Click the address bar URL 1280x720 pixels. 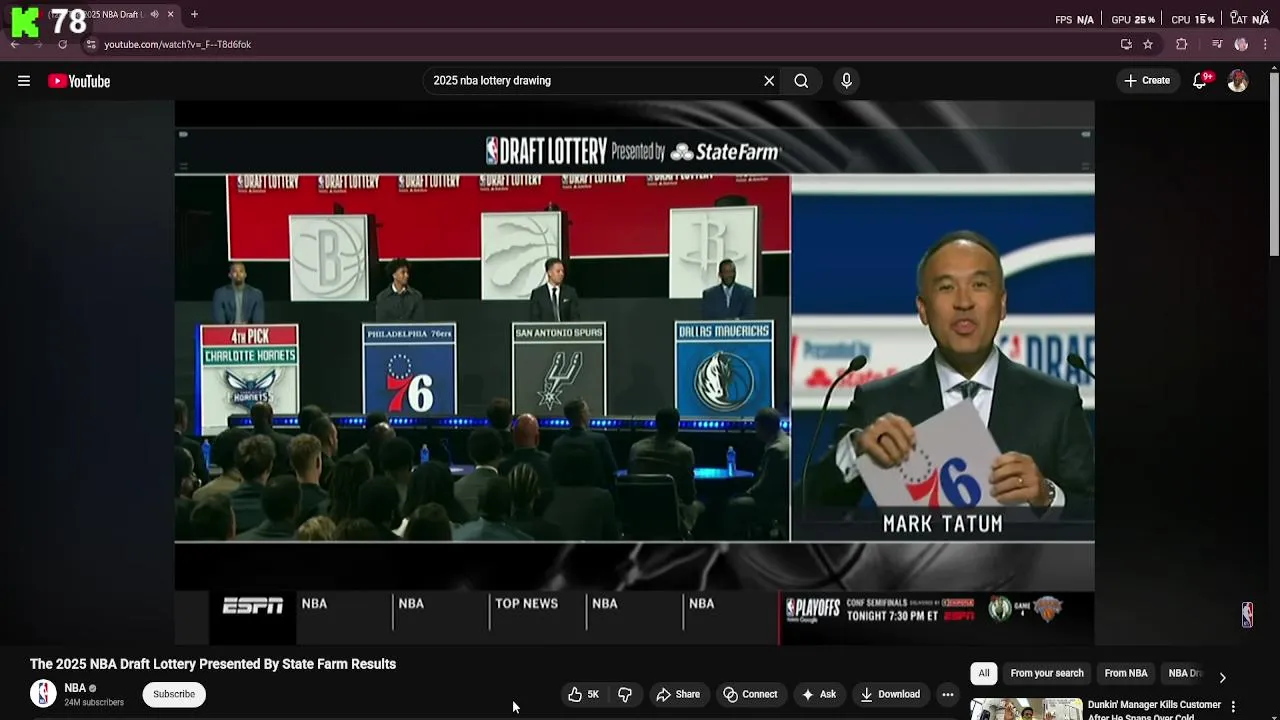click(178, 44)
